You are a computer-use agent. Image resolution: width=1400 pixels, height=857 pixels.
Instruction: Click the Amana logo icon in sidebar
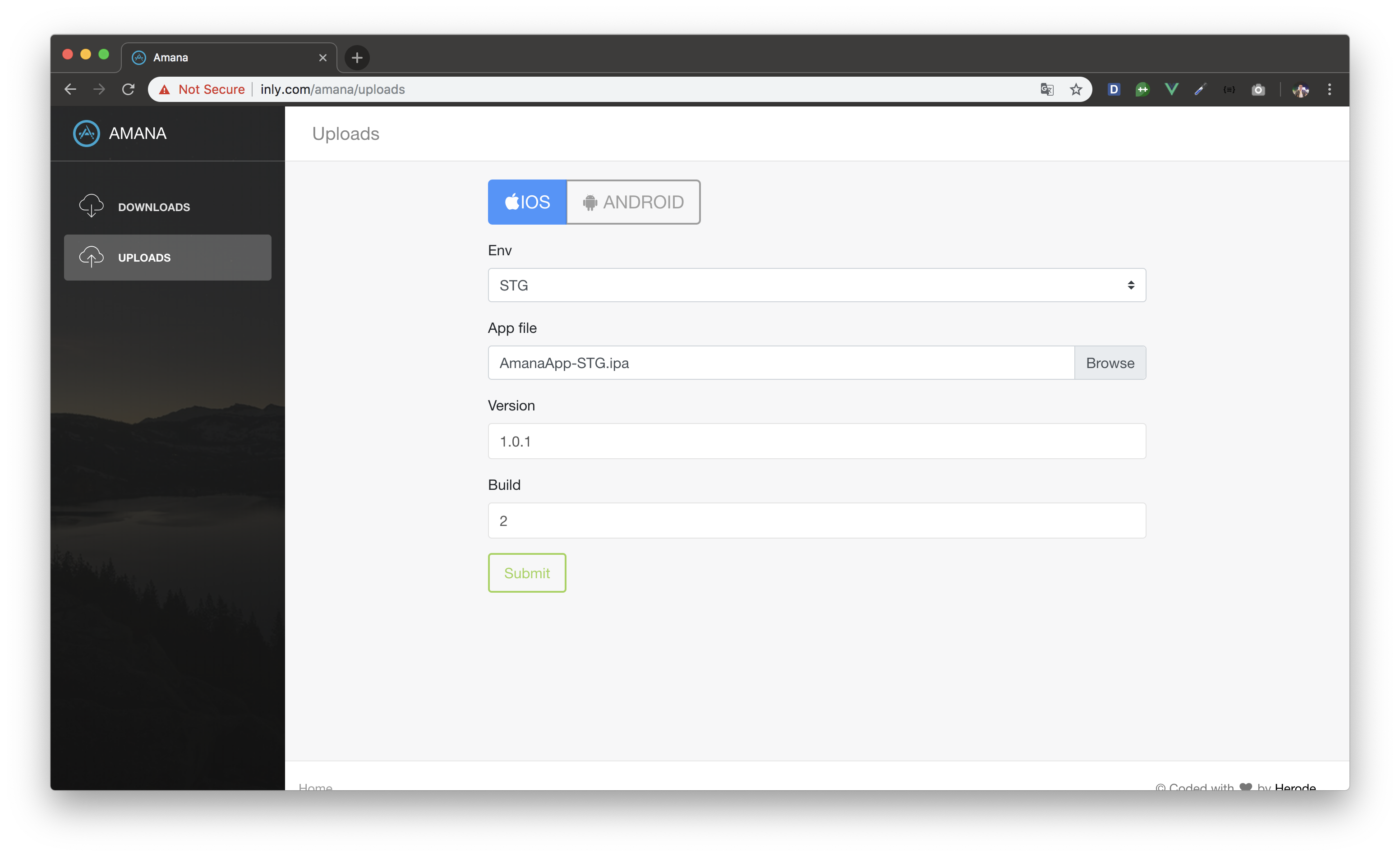[x=86, y=134]
